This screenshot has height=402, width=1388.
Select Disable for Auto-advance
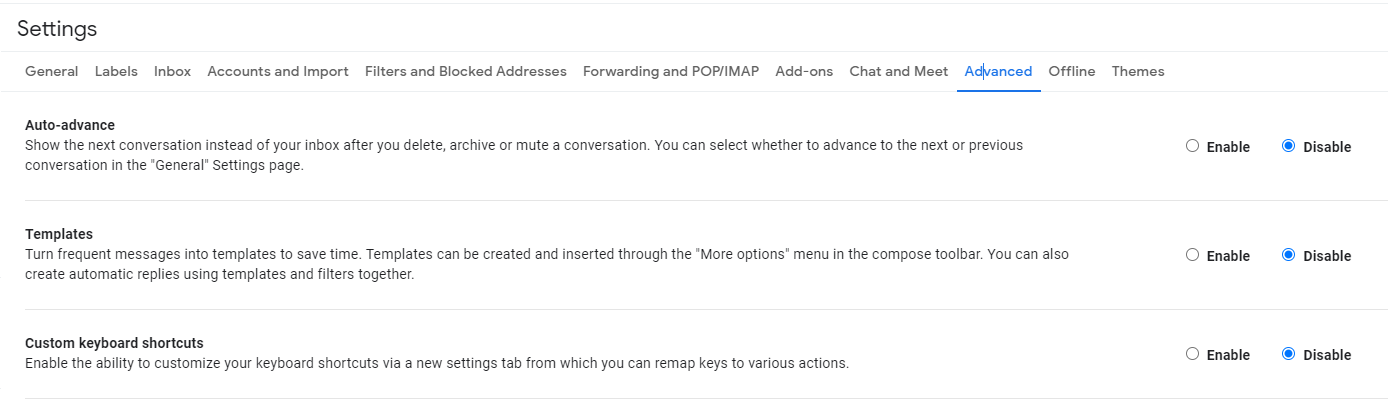tap(1288, 146)
